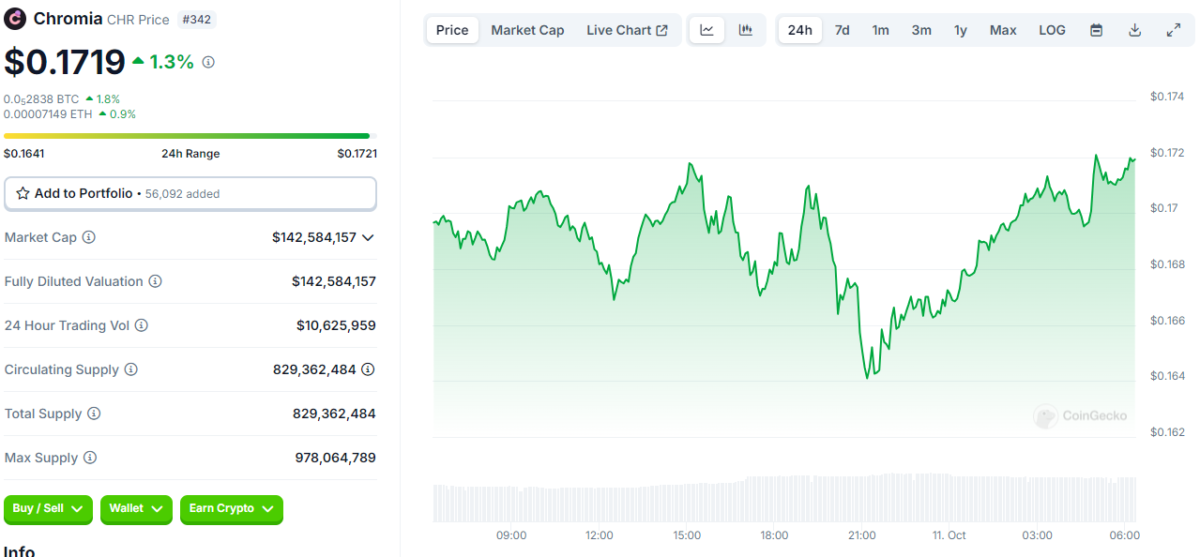This screenshot has height=557, width=1200.
Task: Click the star icon in Add to Portfolio
Action: (x=23, y=193)
